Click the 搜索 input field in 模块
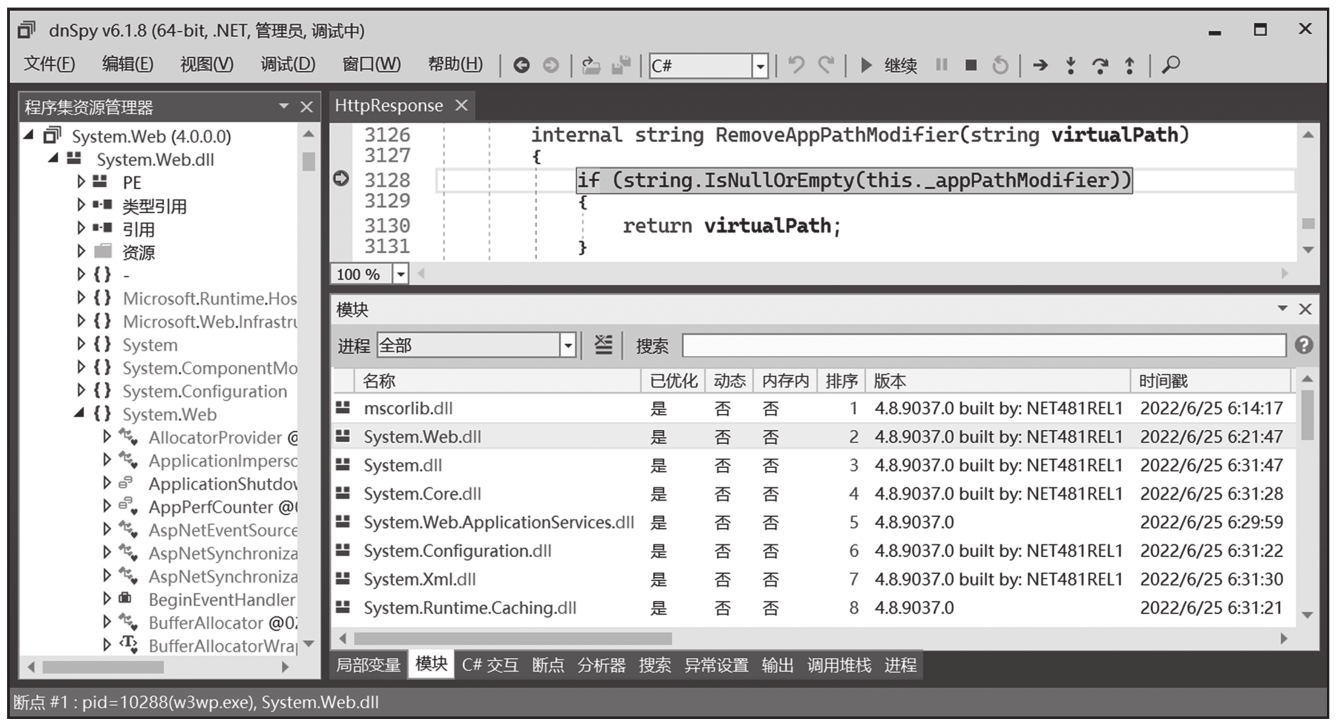Image resolution: width=1336 pixels, height=726 pixels. [984, 345]
